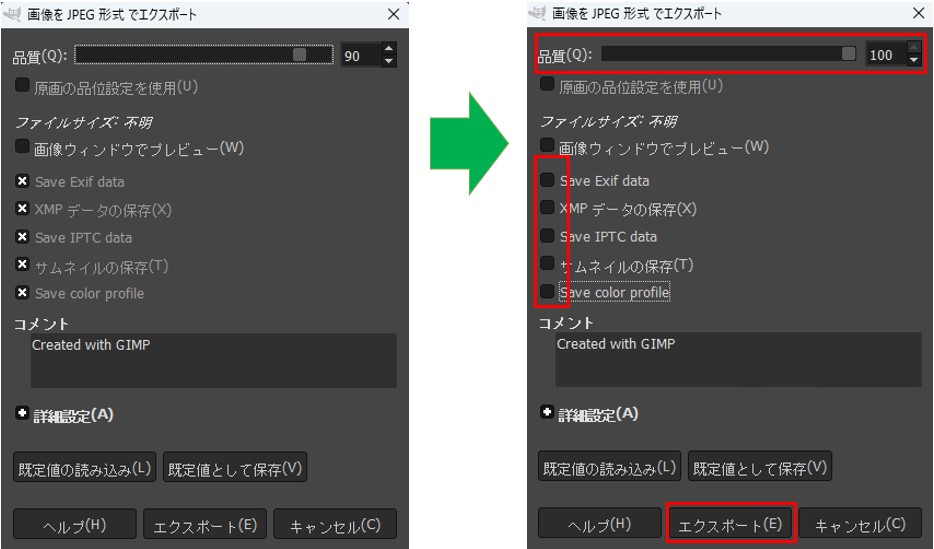This screenshot has width=934, height=549.
Task: Decrease quality with the down arrow in the left dialog
Action: click(389, 61)
